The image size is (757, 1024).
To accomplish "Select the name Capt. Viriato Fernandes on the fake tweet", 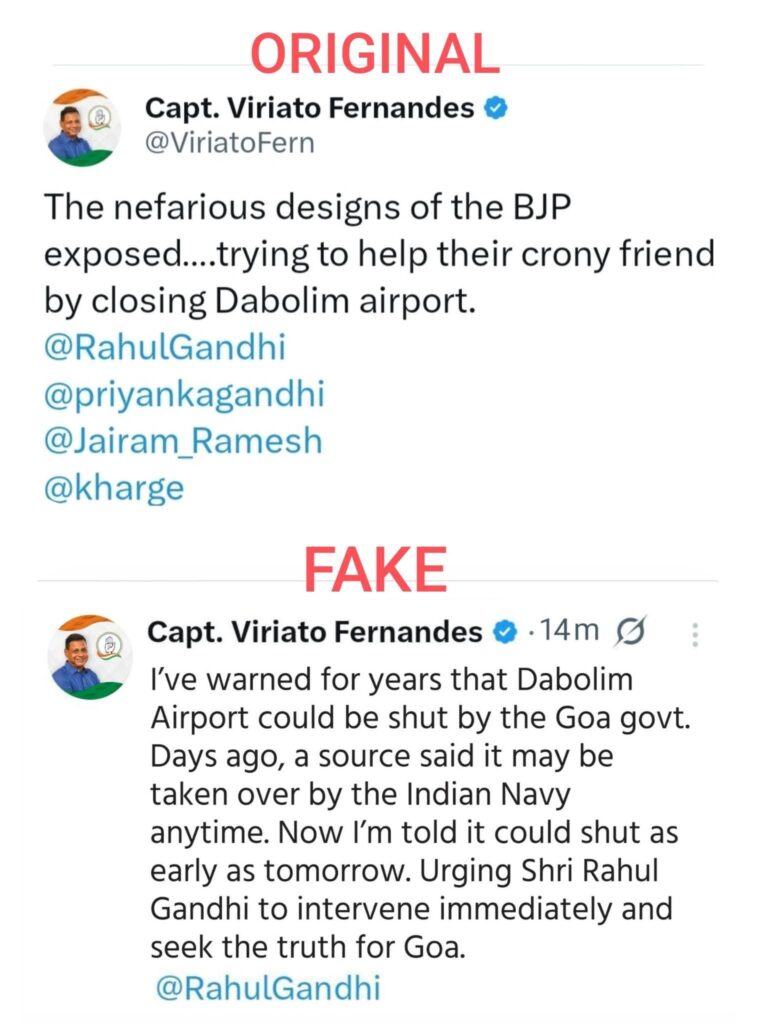I will point(315,632).
